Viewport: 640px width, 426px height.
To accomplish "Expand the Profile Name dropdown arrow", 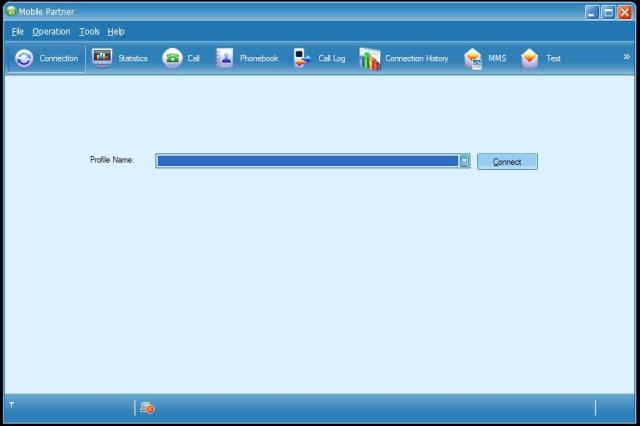I will 464,161.
